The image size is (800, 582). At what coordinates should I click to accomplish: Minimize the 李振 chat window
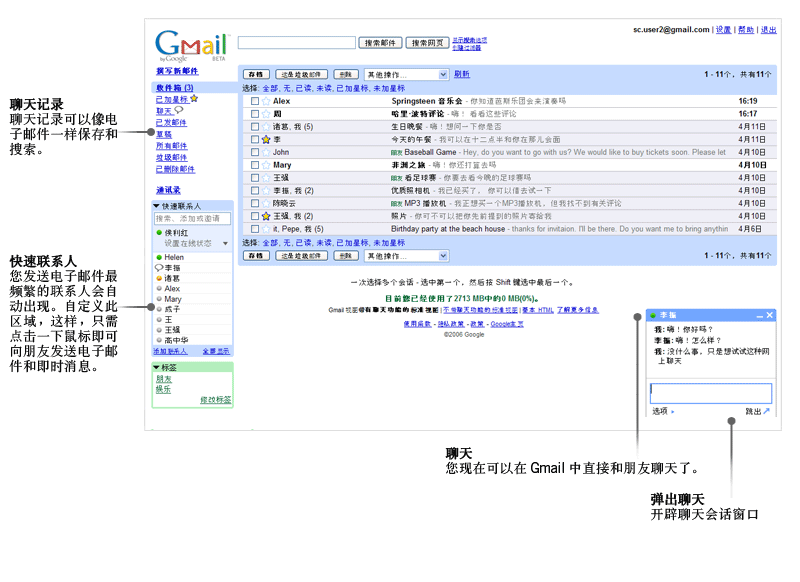(759, 316)
